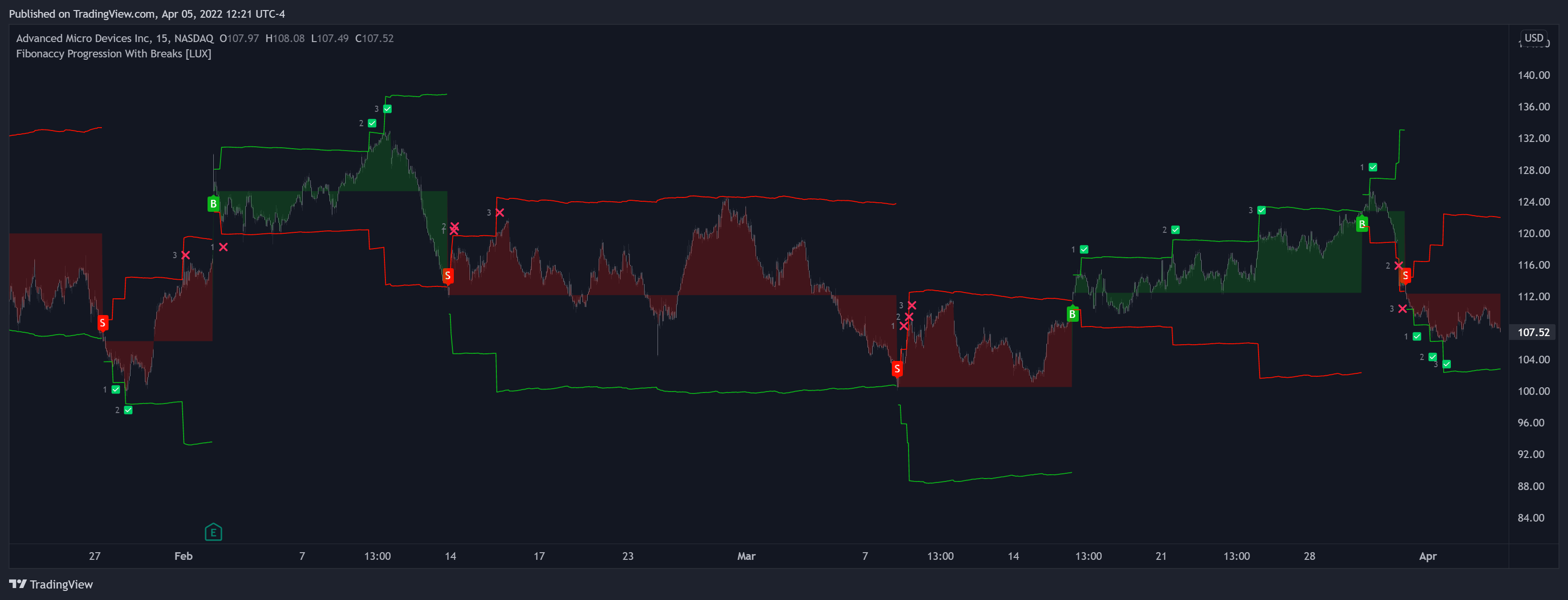Click the green check labeled 2 near 98

129,410
